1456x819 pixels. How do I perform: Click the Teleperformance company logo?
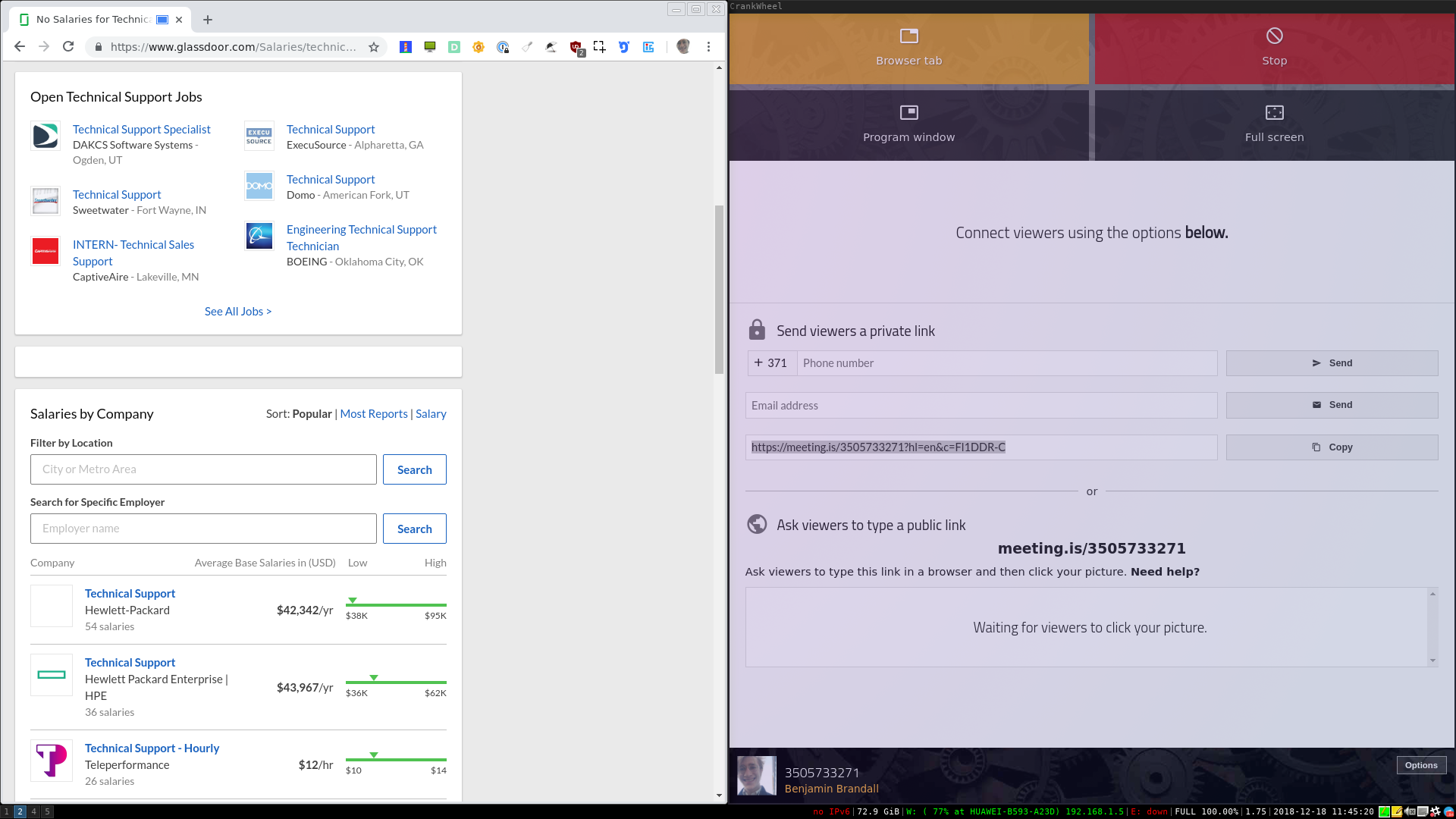point(52,761)
